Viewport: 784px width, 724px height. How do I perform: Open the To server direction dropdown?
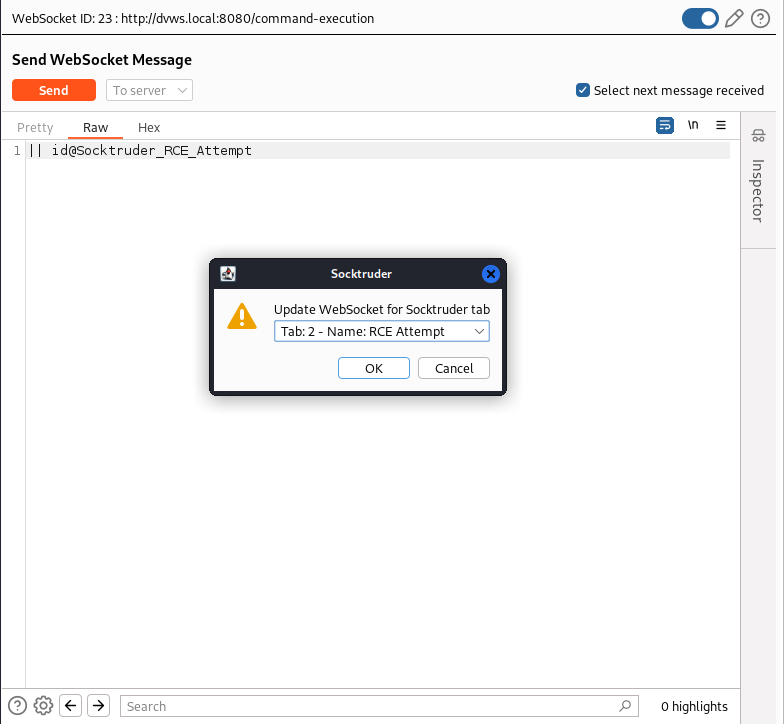click(x=150, y=90)
